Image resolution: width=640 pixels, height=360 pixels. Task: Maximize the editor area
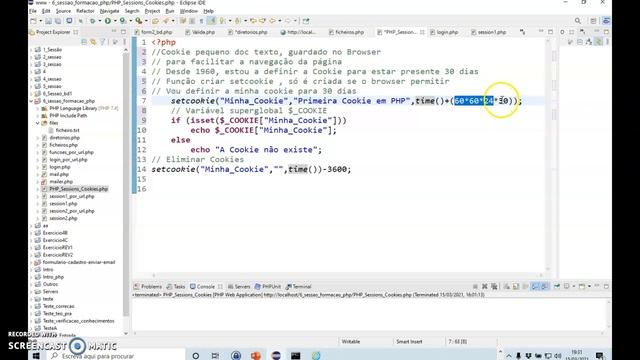click(x=550, y=32)
